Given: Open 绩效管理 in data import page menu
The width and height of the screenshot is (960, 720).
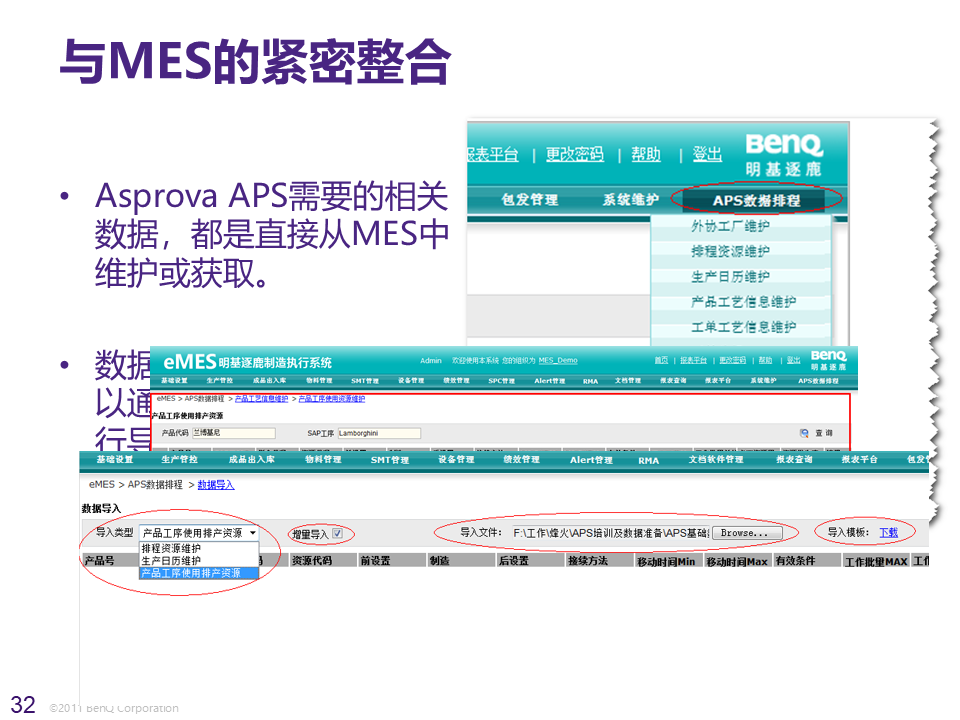Looking at the screenshot, I should 522,459.
